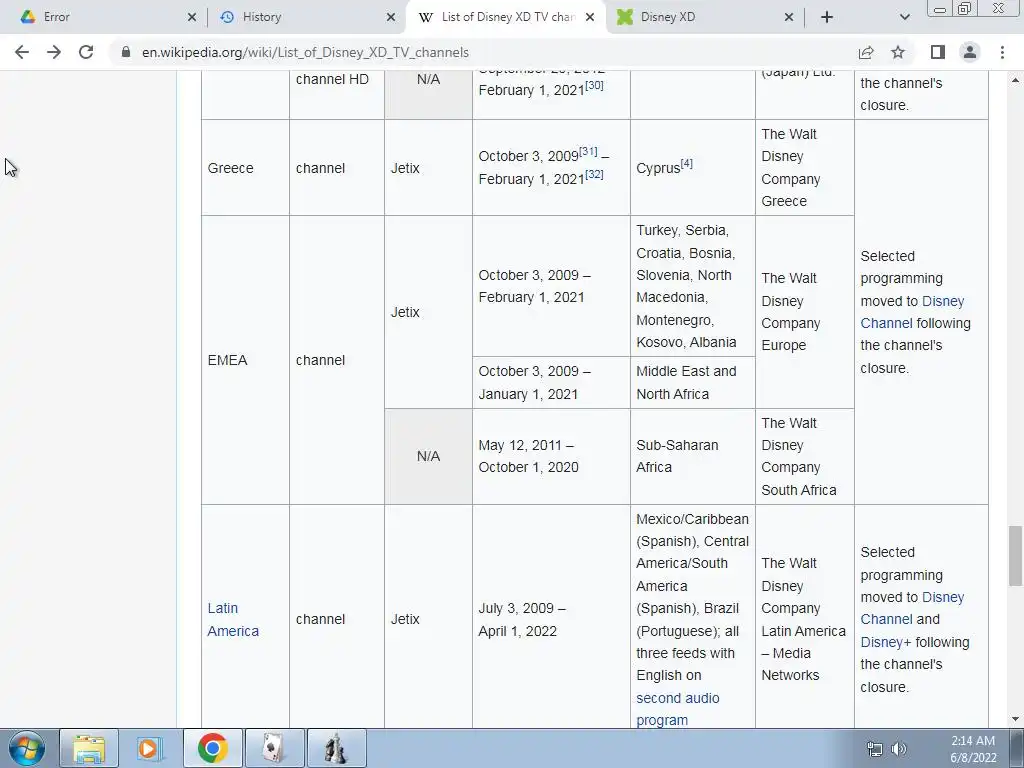Click the page's vertical scrollbar thumb
Viewport: 1024px width, 768px height.
[x=1015, y=556]
